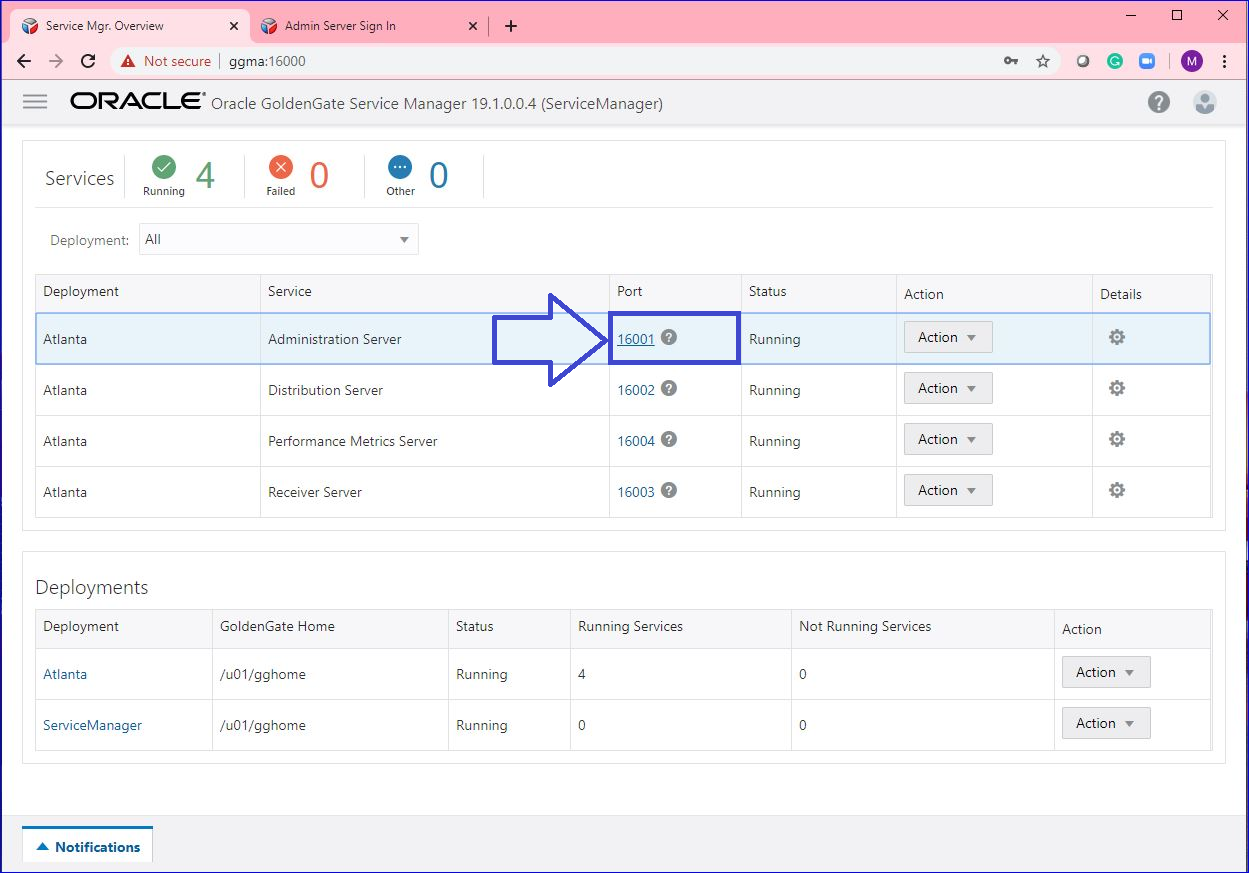Screen dimensions: 1249x873
Task: Go back in the browser
Action: pos(24,61)
